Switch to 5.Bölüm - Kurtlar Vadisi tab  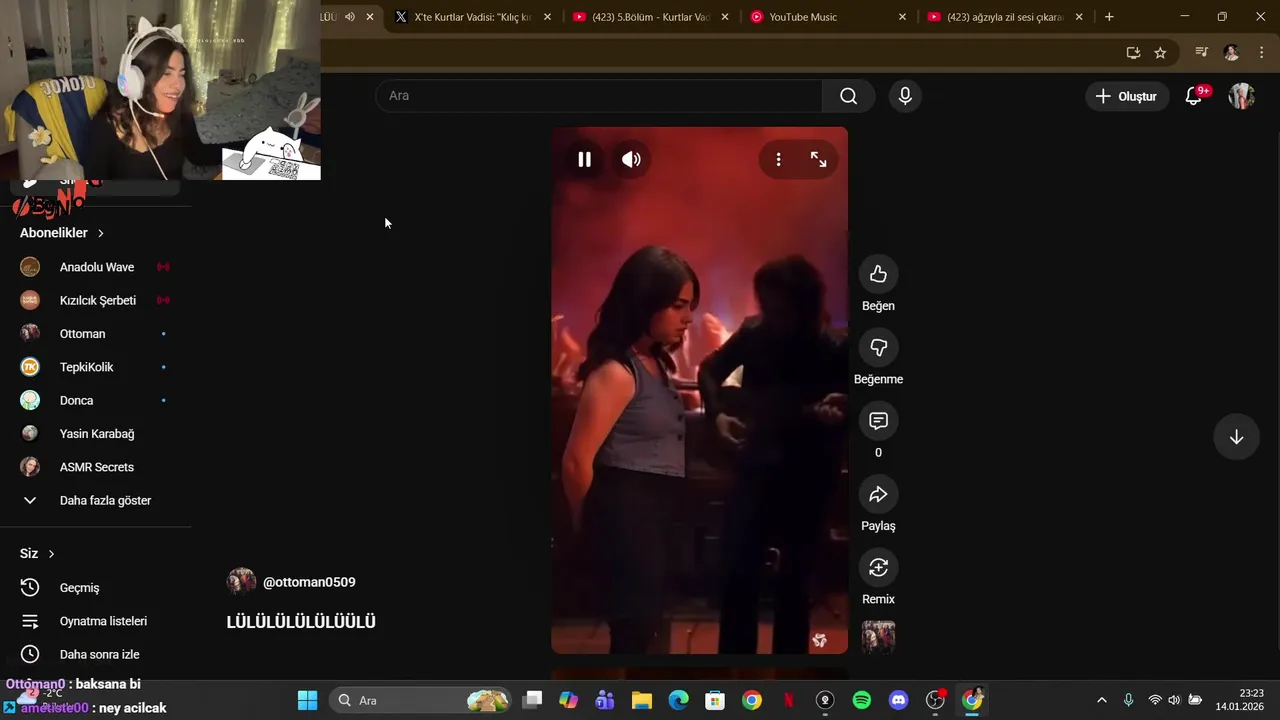[x=650, y=17]
